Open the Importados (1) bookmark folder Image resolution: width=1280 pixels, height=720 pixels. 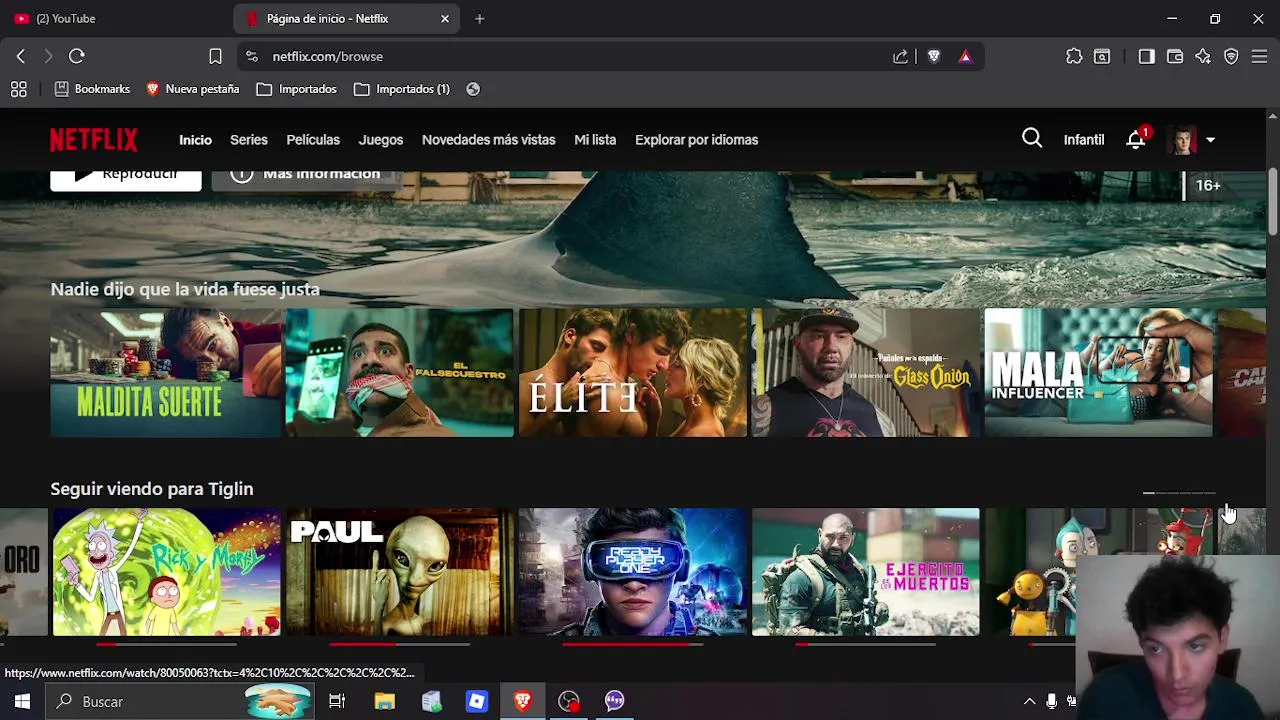(x=402, y=89)
